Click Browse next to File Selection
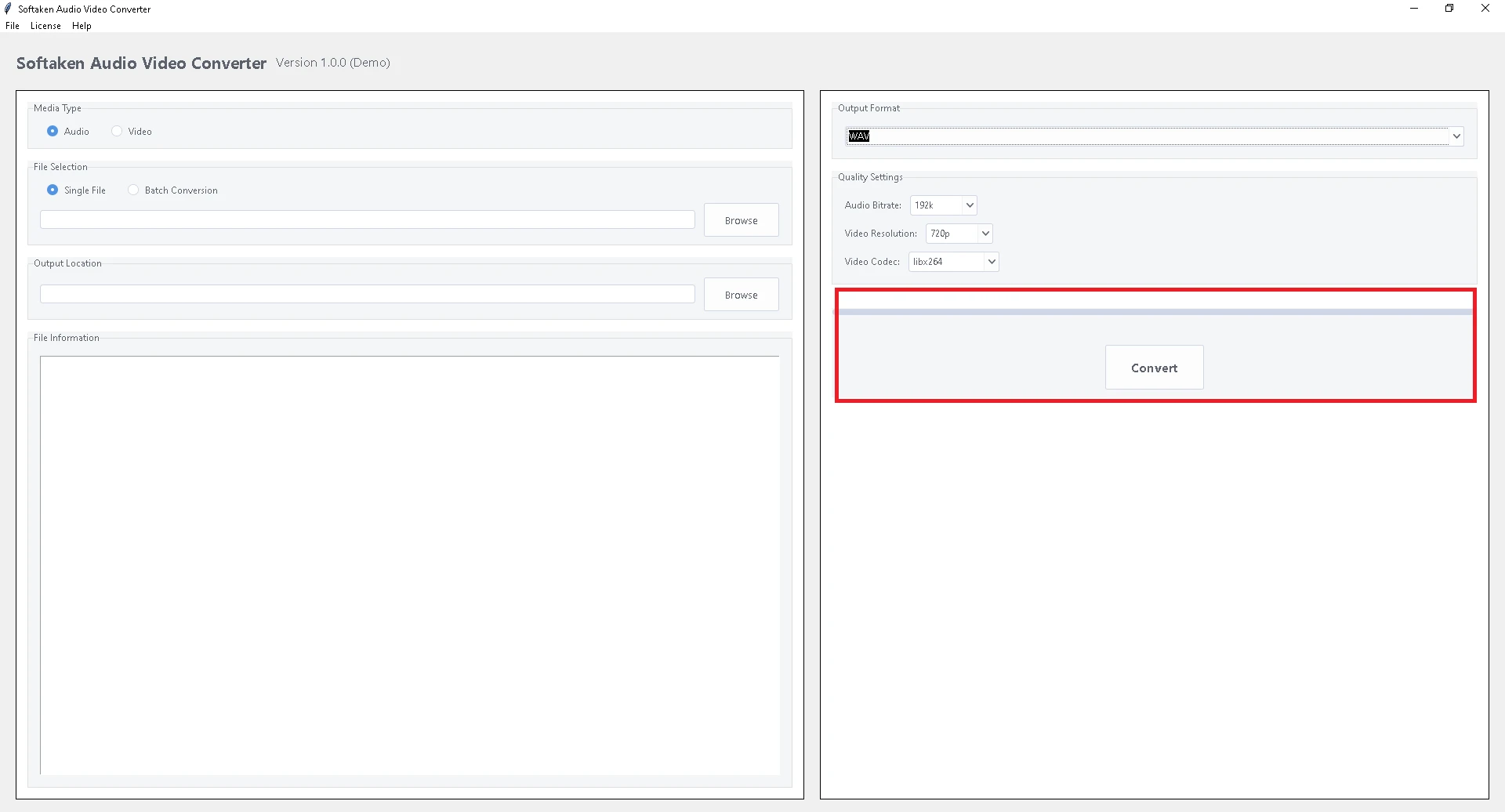1505x812 pixels. (x=741, y=219)
